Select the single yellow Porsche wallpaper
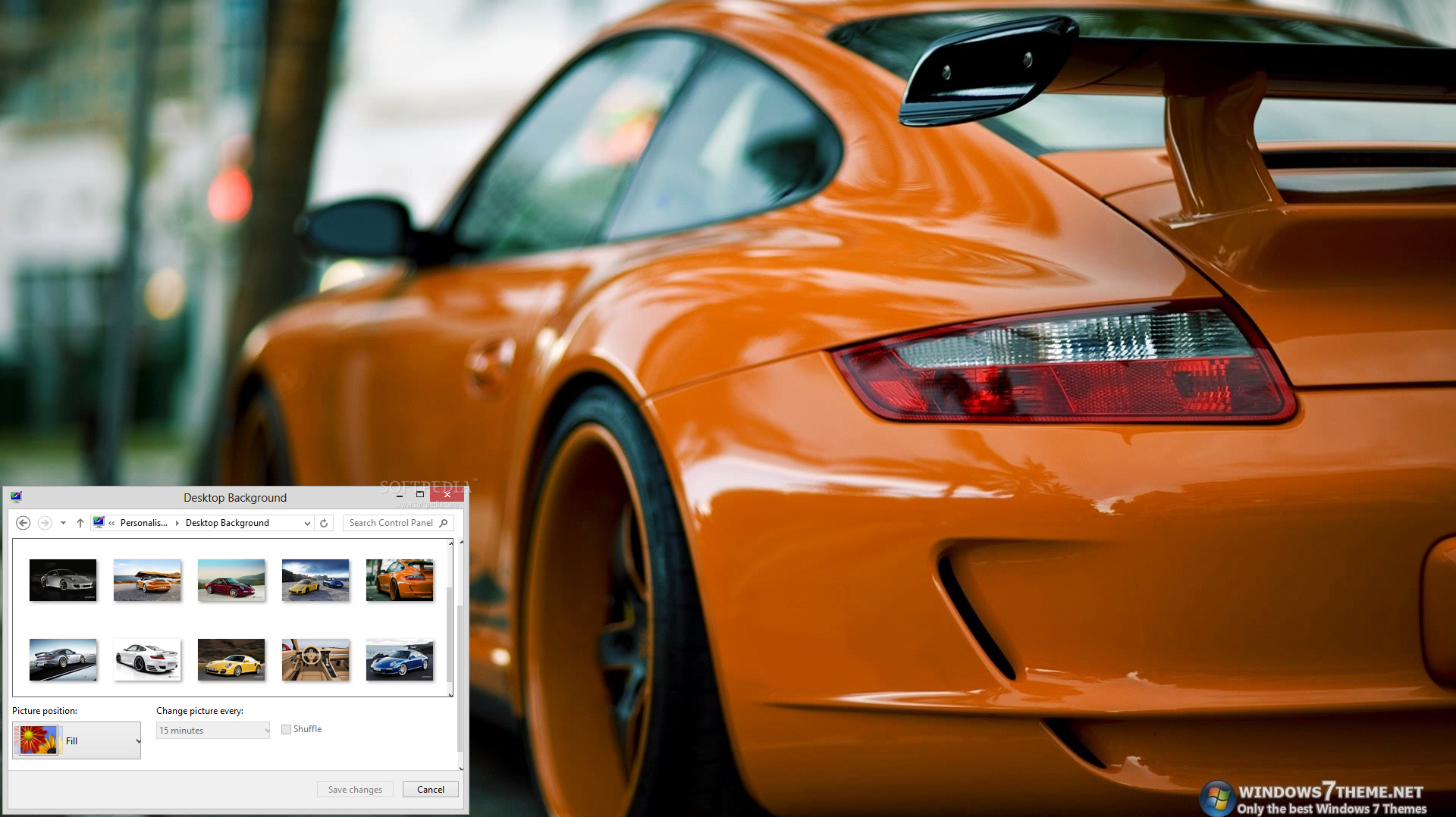Screen dimensions: 1456x817 tap(231, 659)
